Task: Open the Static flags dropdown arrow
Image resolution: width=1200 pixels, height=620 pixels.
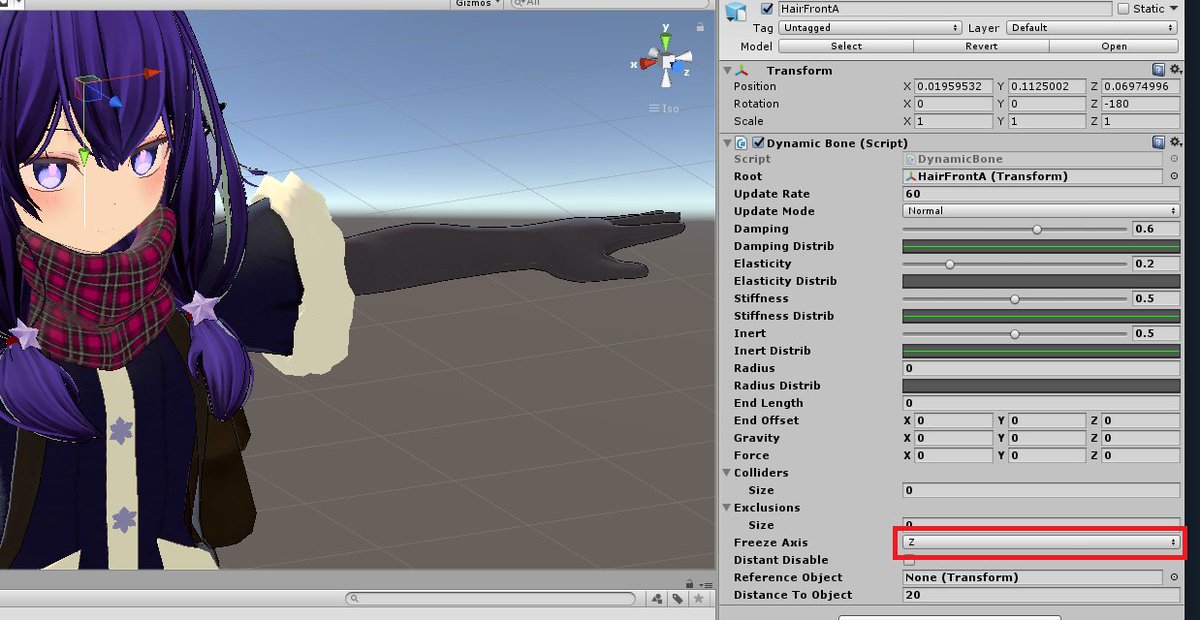Action: pyautogui.click(x=1174, y=9)
